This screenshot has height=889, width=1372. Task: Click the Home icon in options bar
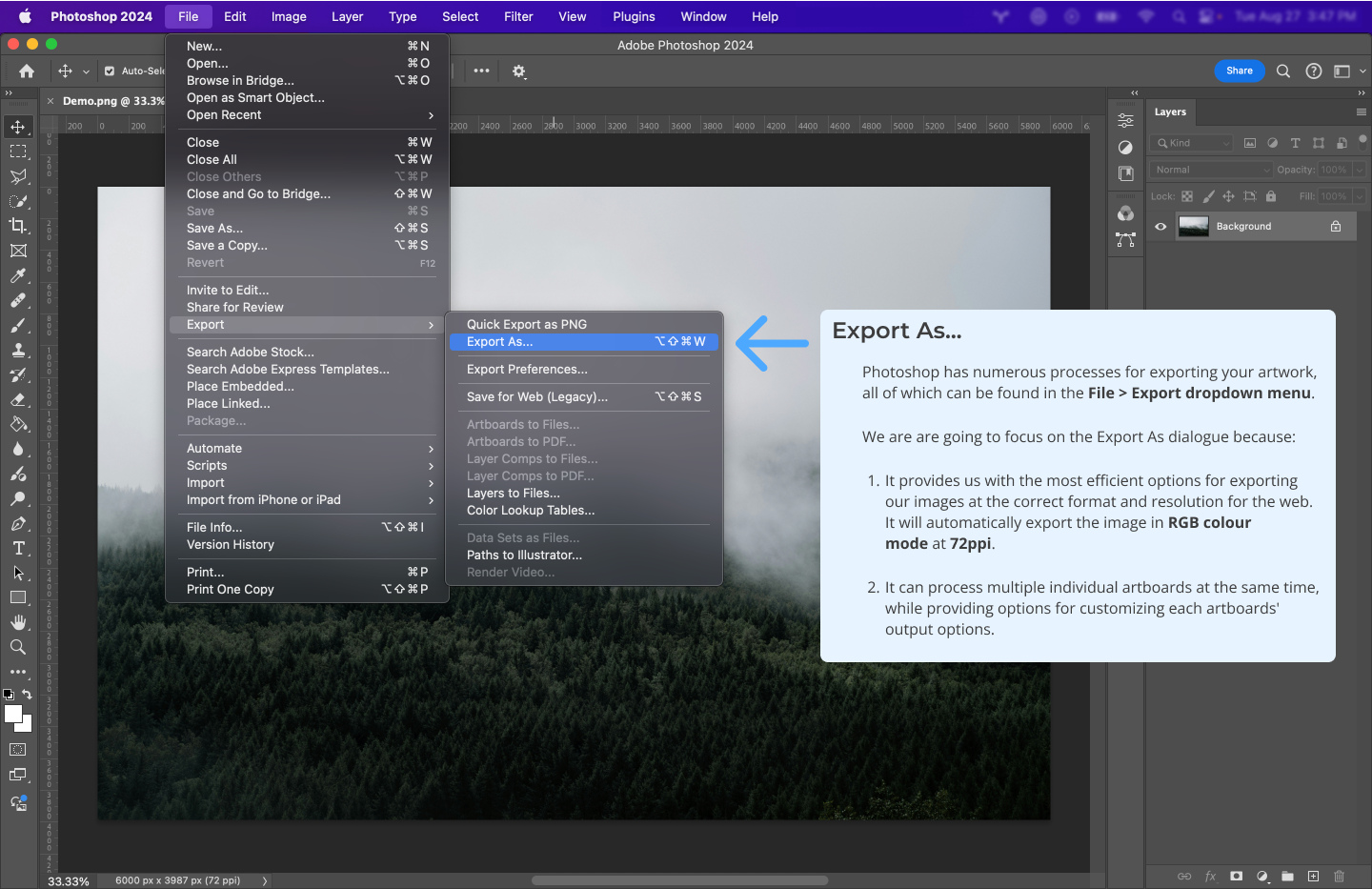pos(27,71)
